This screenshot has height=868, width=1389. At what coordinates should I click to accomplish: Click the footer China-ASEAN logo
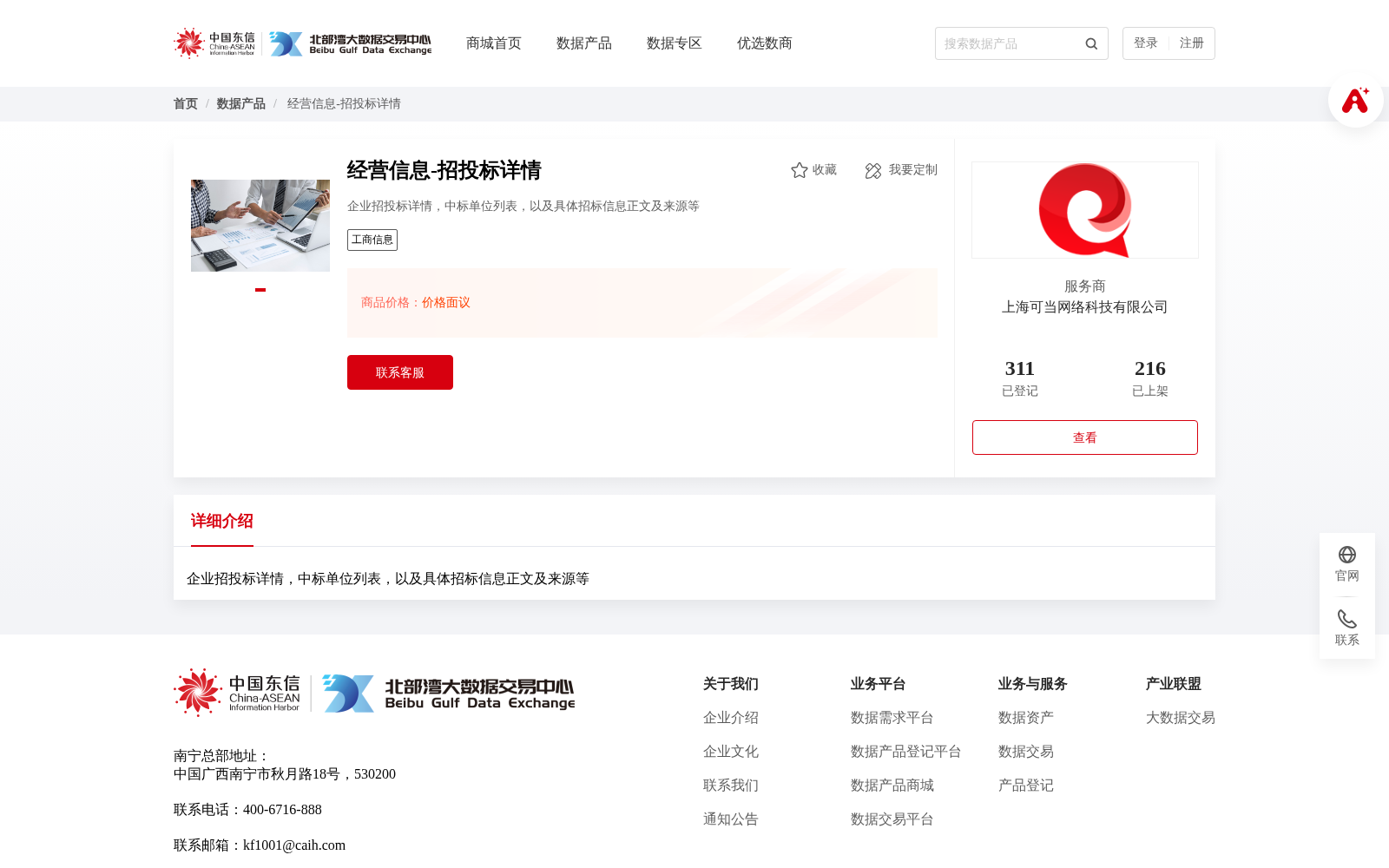pos(237,693)
